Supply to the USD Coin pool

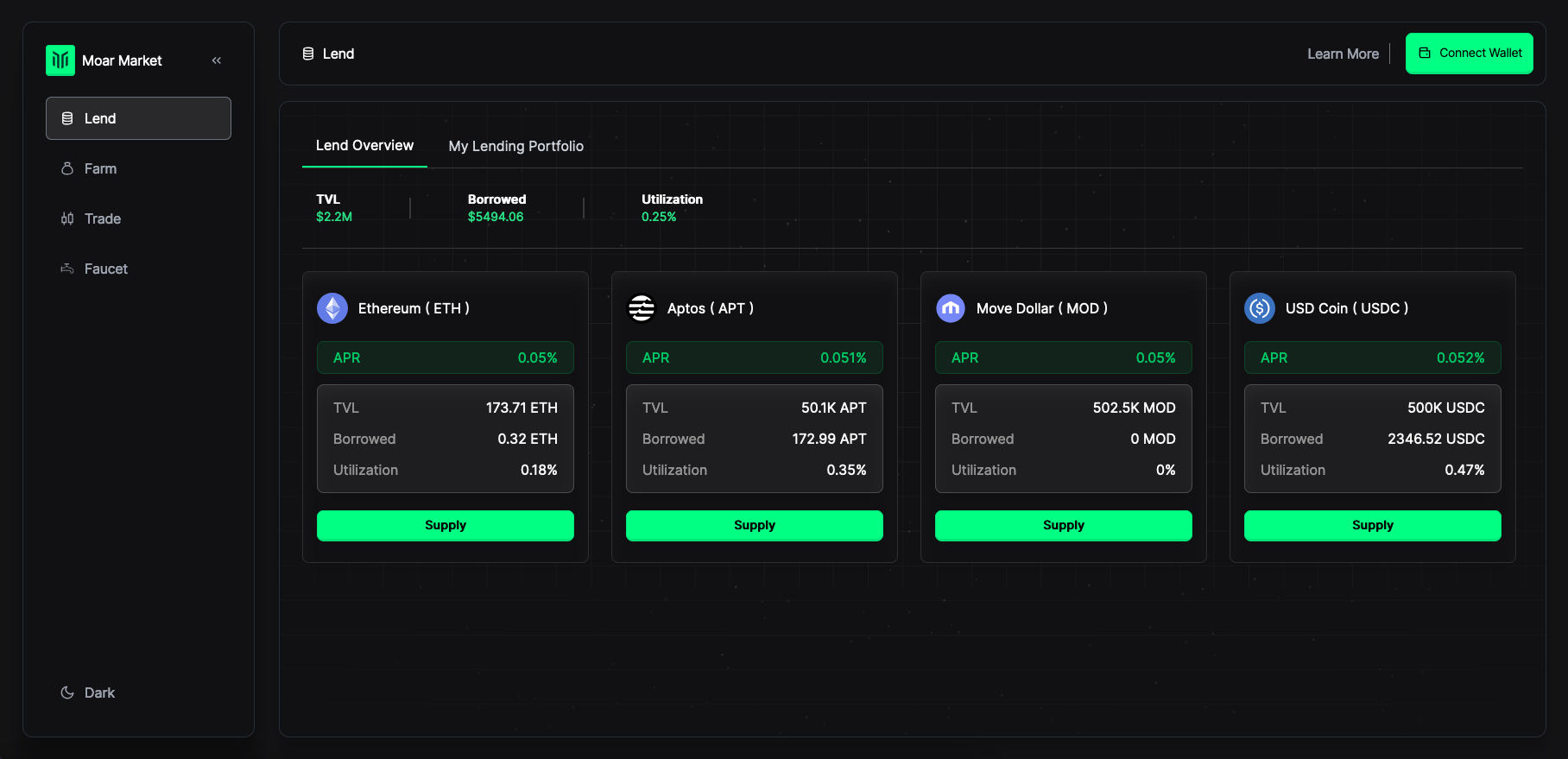(x=1373, y=526)
